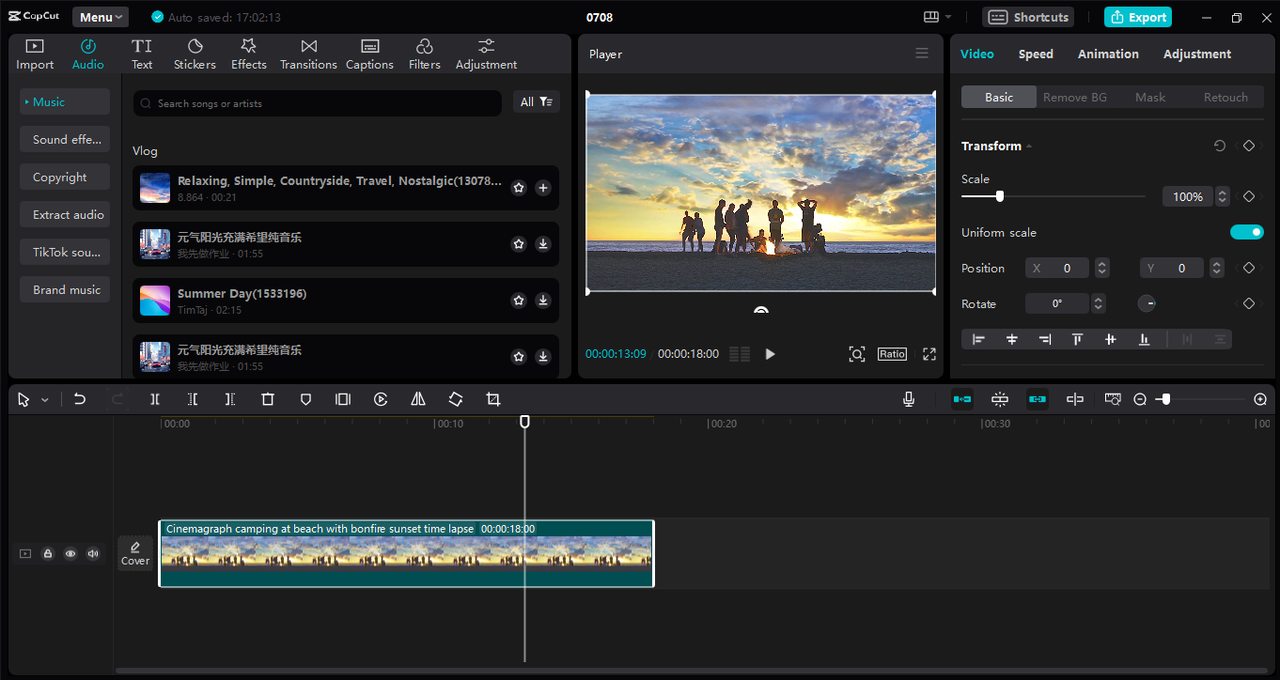The width and height of the screenshot is (1280, 680).
Task: Turn off the Uniform scale switch
Action: click(x=1246, y=232)
